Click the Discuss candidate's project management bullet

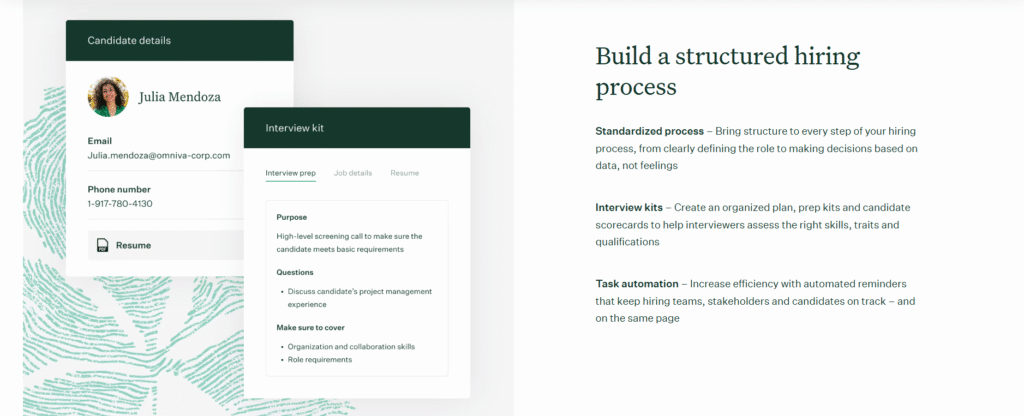point(359,298)
